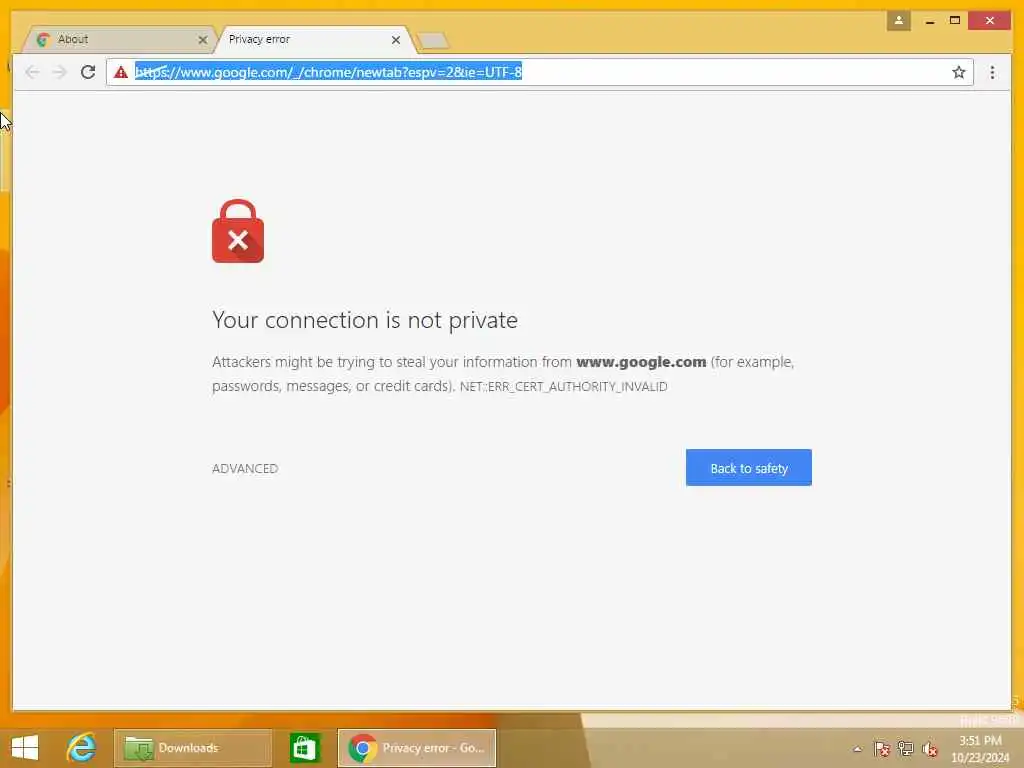Screen dimensions: 1024x768
Task: Click the back navigation arrow
Action: 32,72
